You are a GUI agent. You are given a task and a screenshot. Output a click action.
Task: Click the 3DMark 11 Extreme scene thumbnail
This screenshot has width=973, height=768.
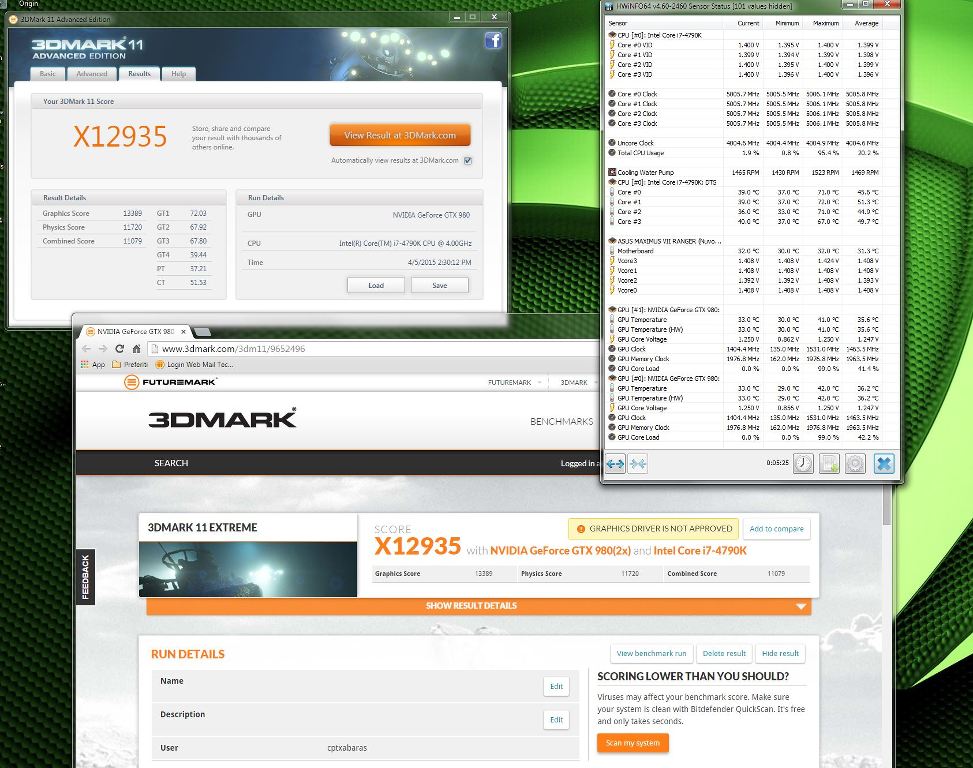248,569
